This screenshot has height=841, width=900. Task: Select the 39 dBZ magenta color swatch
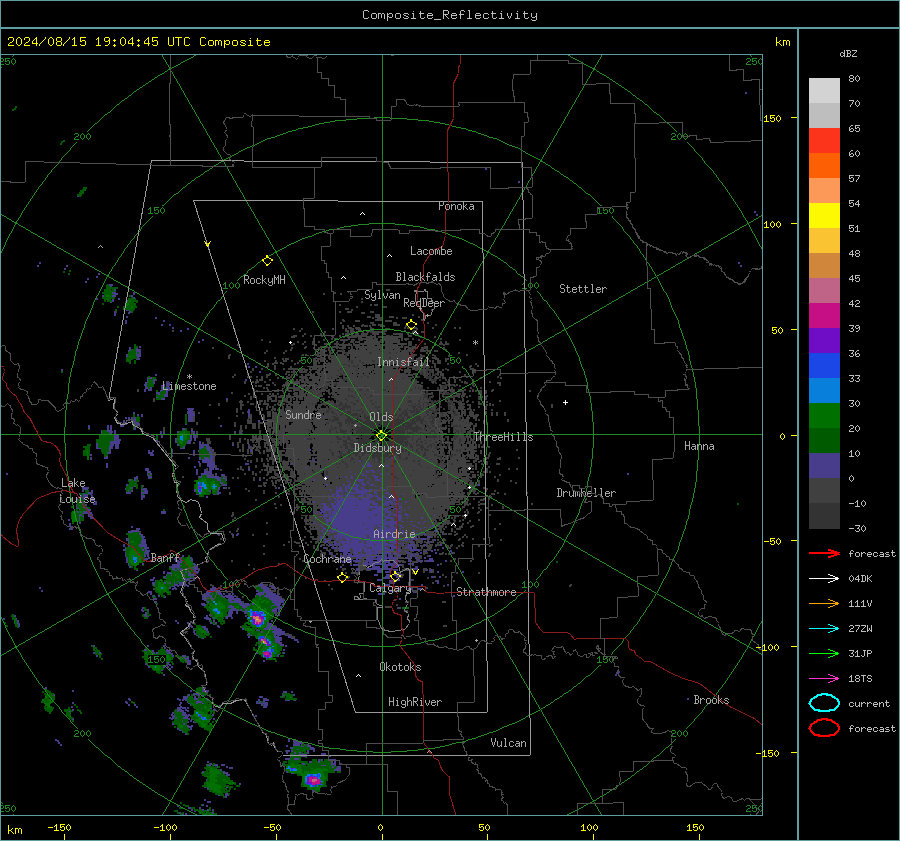pyautogui.click(x=824, y=315)
